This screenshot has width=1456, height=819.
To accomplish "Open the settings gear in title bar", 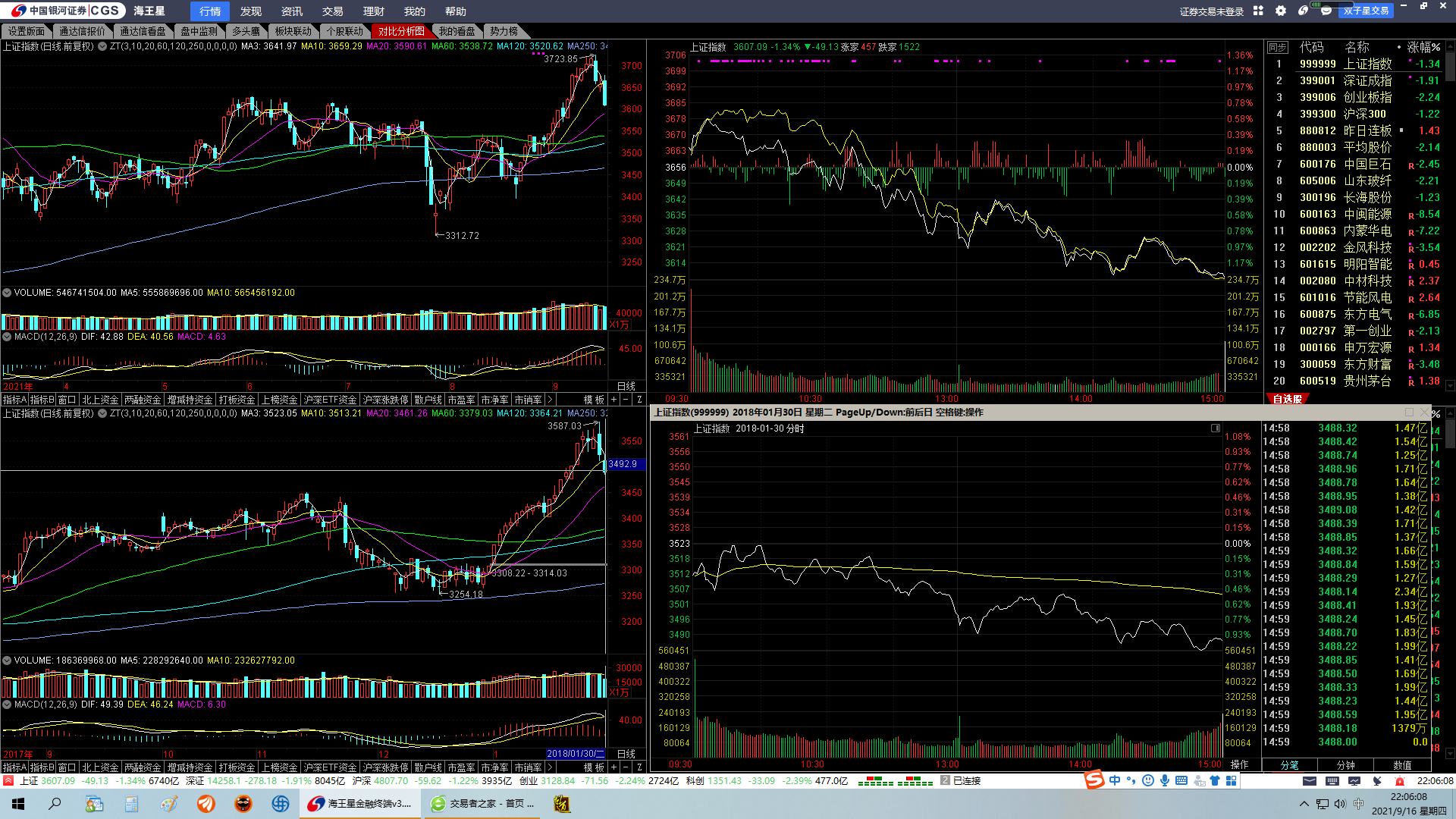I will 1281,11.
